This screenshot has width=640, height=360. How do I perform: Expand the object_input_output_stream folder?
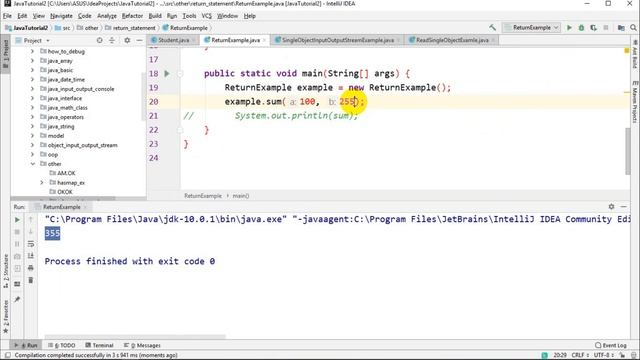click(x=32, y=145)
